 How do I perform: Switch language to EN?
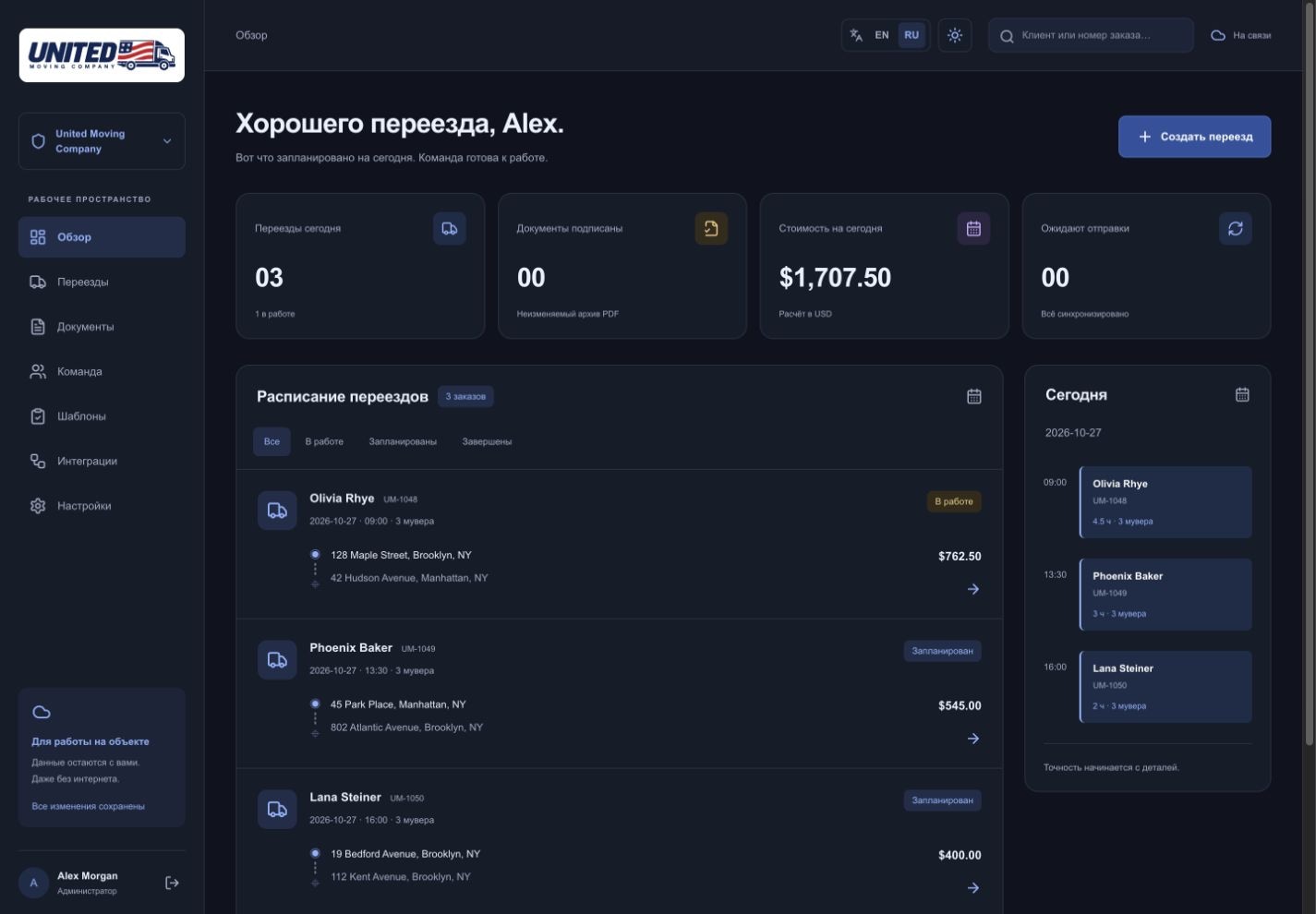tap(882, 35)
